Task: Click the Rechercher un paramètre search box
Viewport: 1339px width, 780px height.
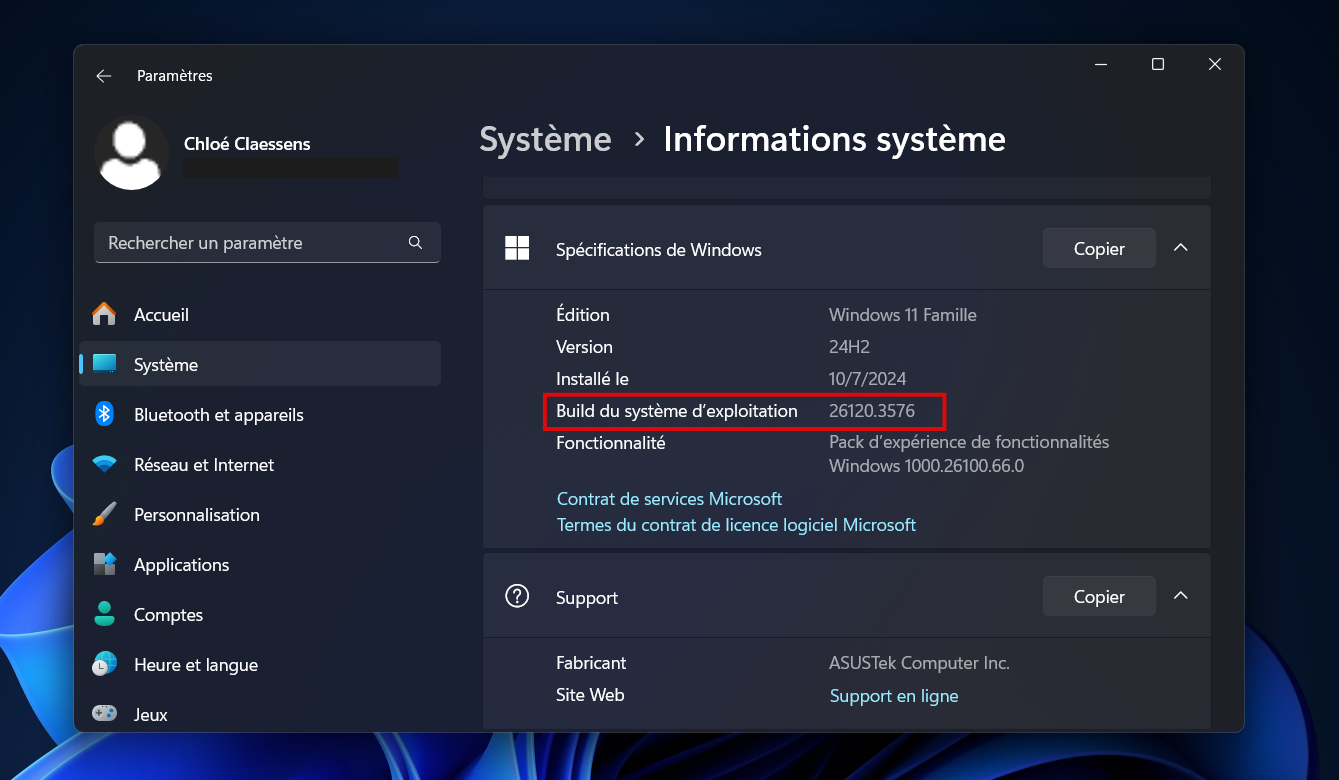Action: (250, 242)
